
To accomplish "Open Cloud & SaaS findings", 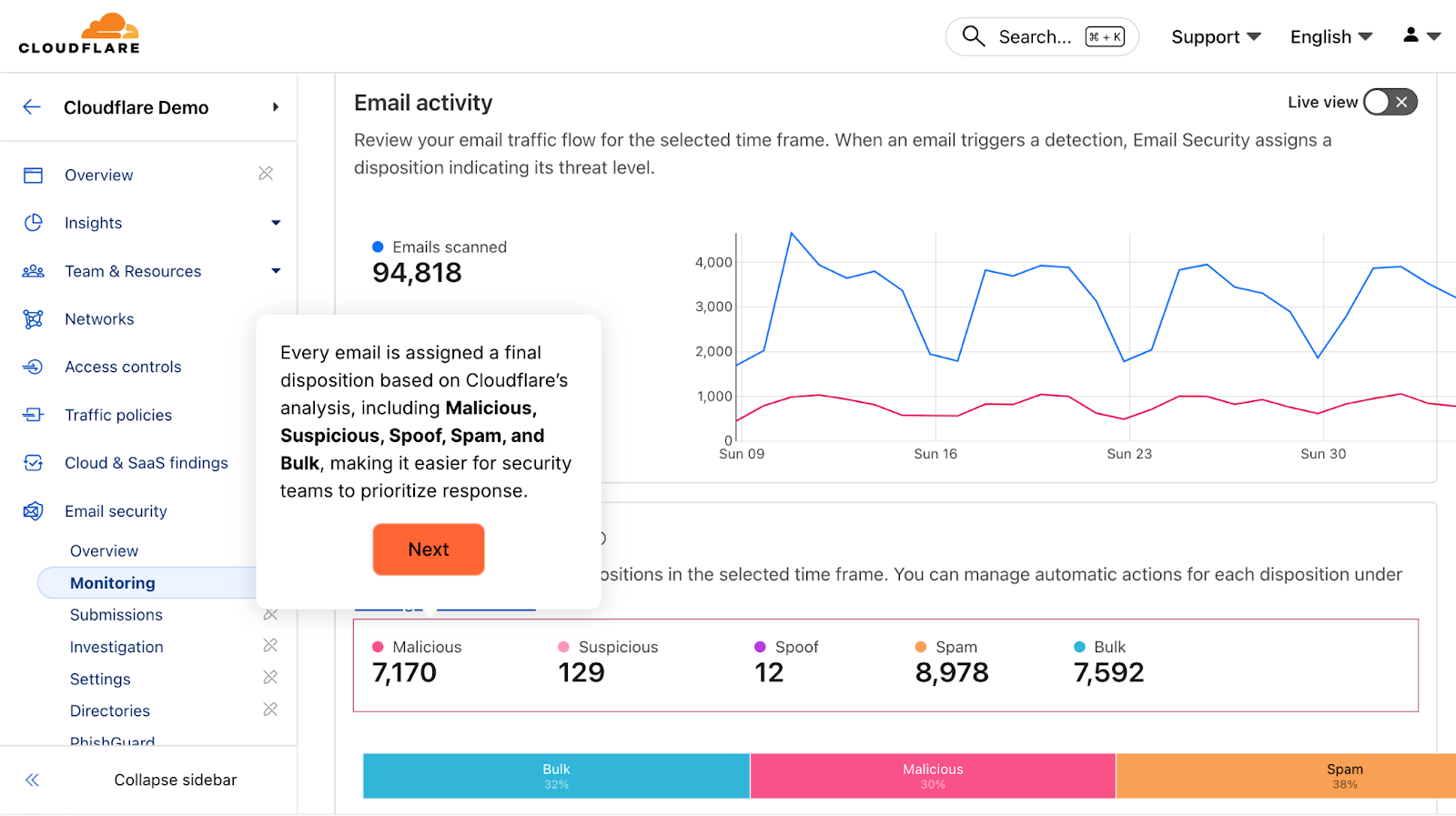I will [147, 463].
